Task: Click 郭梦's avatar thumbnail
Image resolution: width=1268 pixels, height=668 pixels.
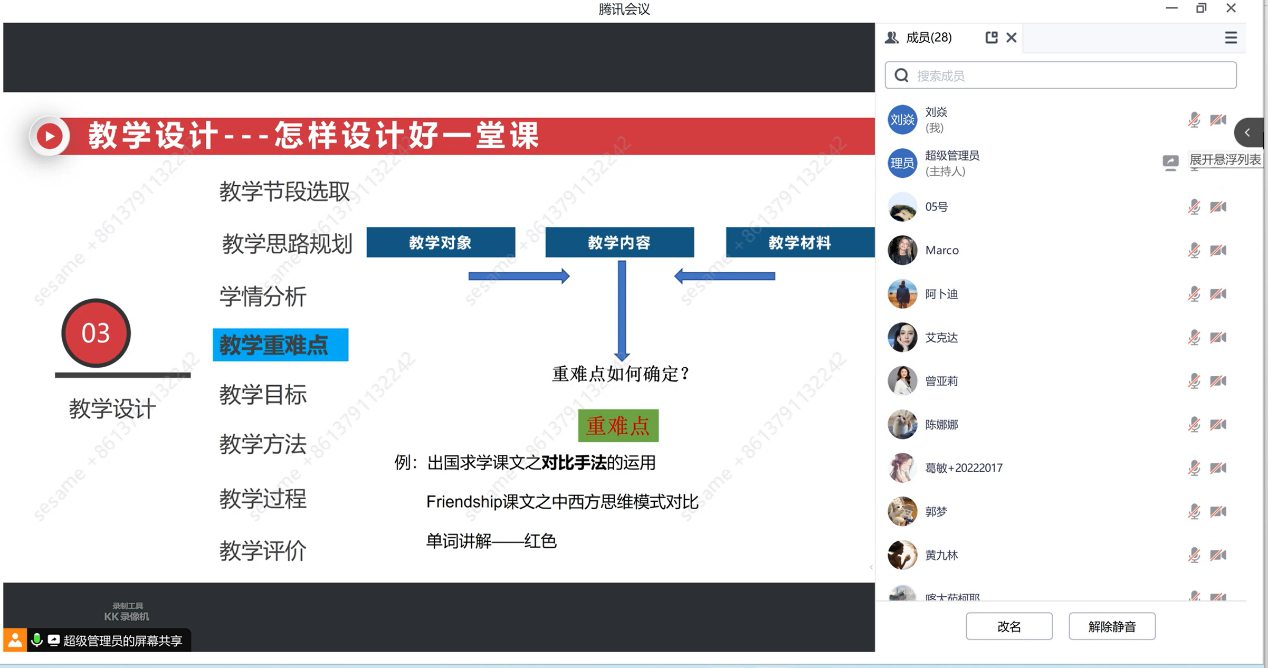Action: (902, 511)
